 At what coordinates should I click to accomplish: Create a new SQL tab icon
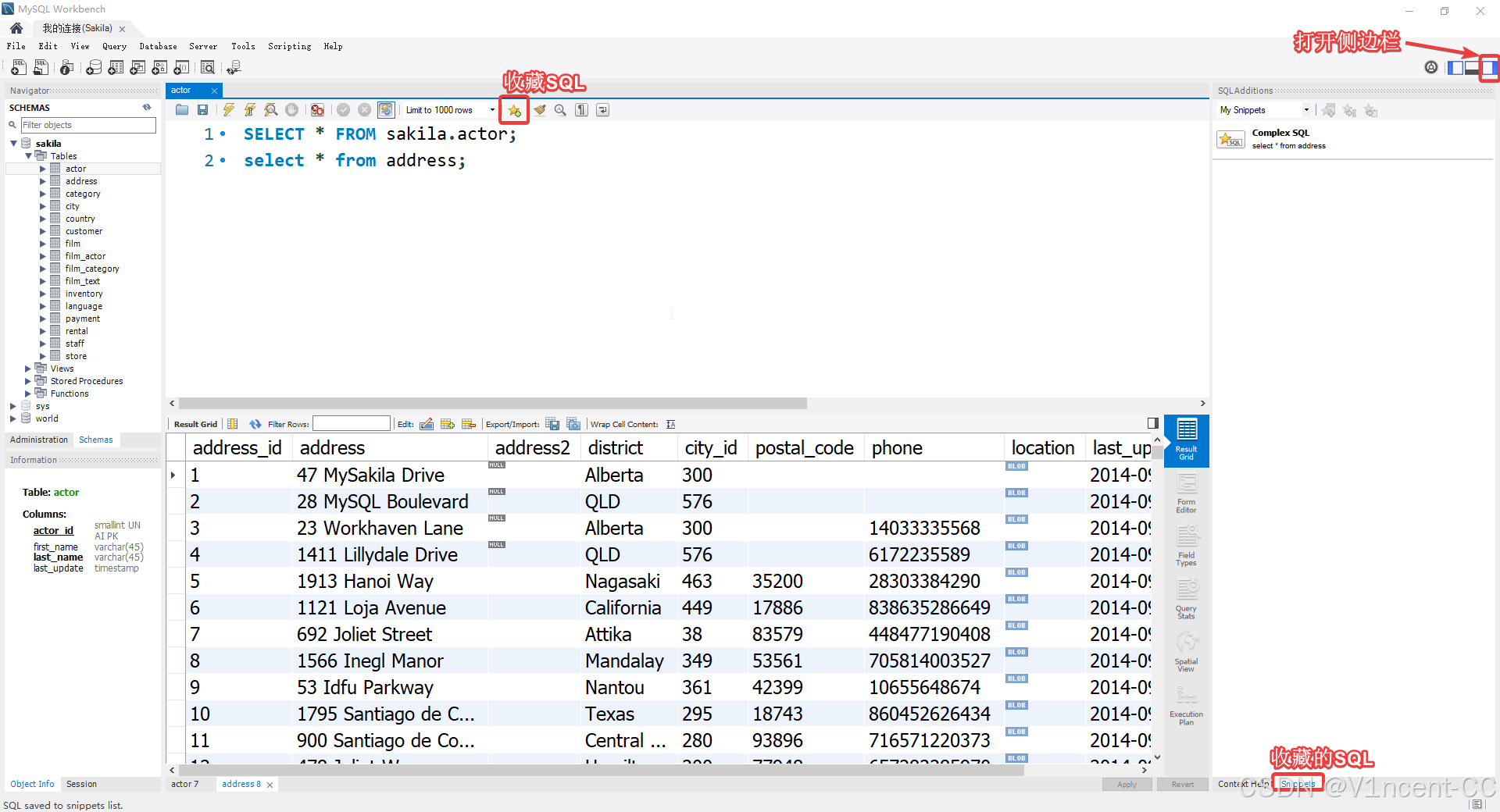[x=19, y=68]
